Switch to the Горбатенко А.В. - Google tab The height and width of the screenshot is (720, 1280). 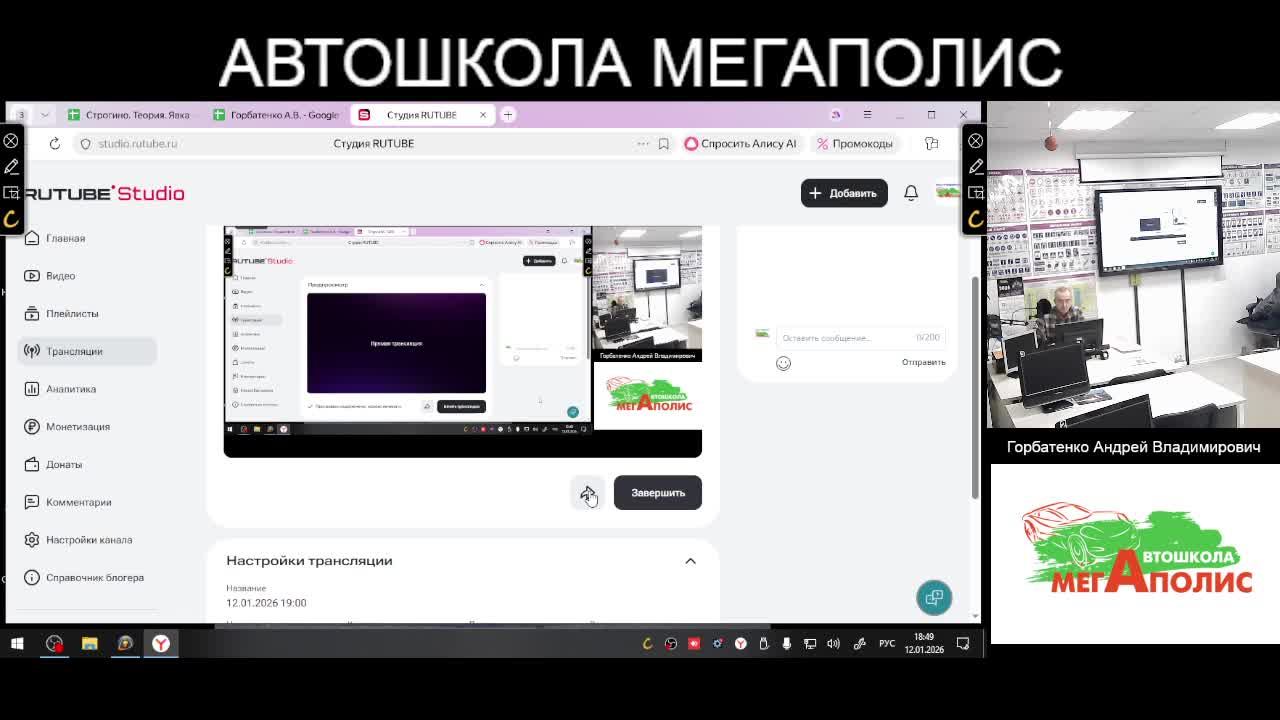pos(275,115)
